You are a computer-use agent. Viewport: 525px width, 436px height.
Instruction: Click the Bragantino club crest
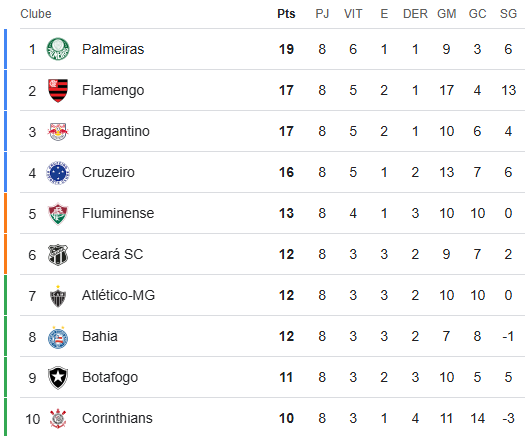pyautogui.click(x=58, y=132)
